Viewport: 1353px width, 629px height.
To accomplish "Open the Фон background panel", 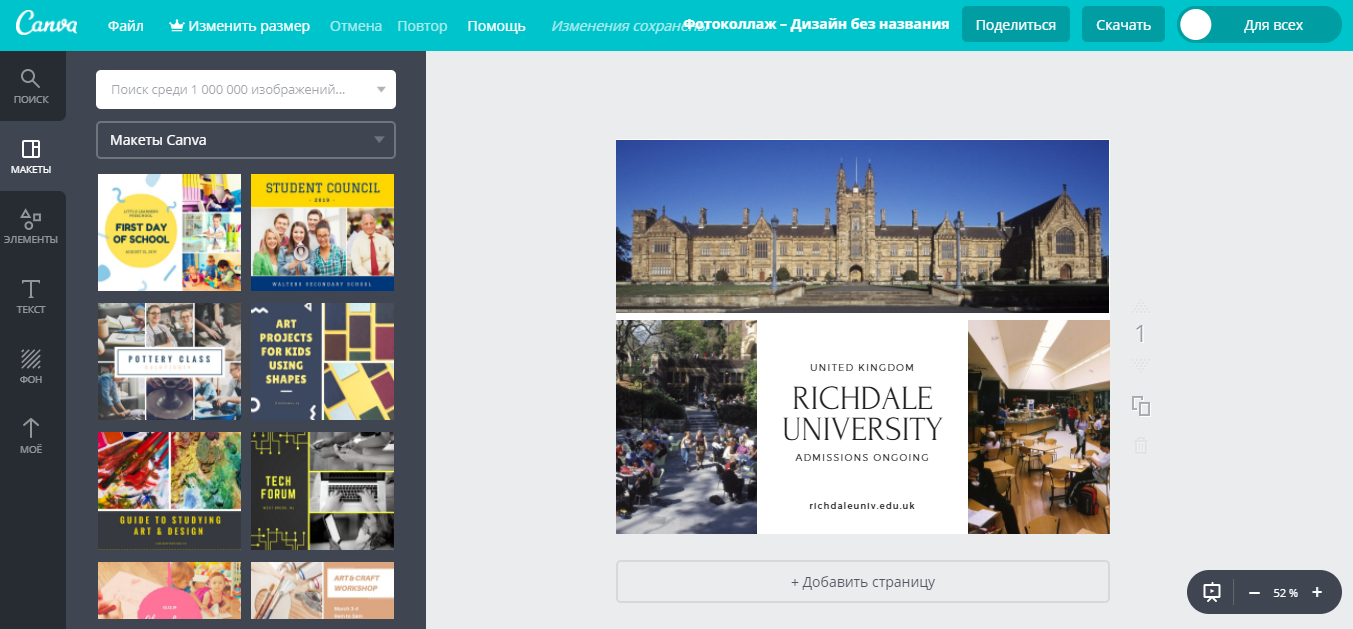I will [x=31, y=366].
